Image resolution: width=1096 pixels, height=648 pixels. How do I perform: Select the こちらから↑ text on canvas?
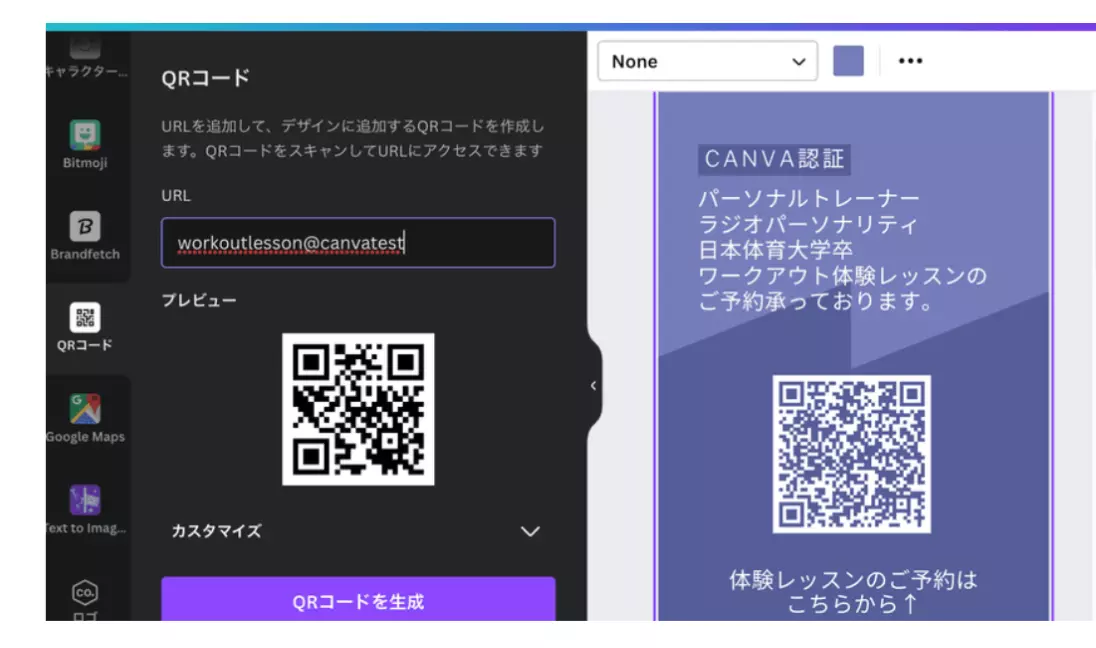click(853, 604)
